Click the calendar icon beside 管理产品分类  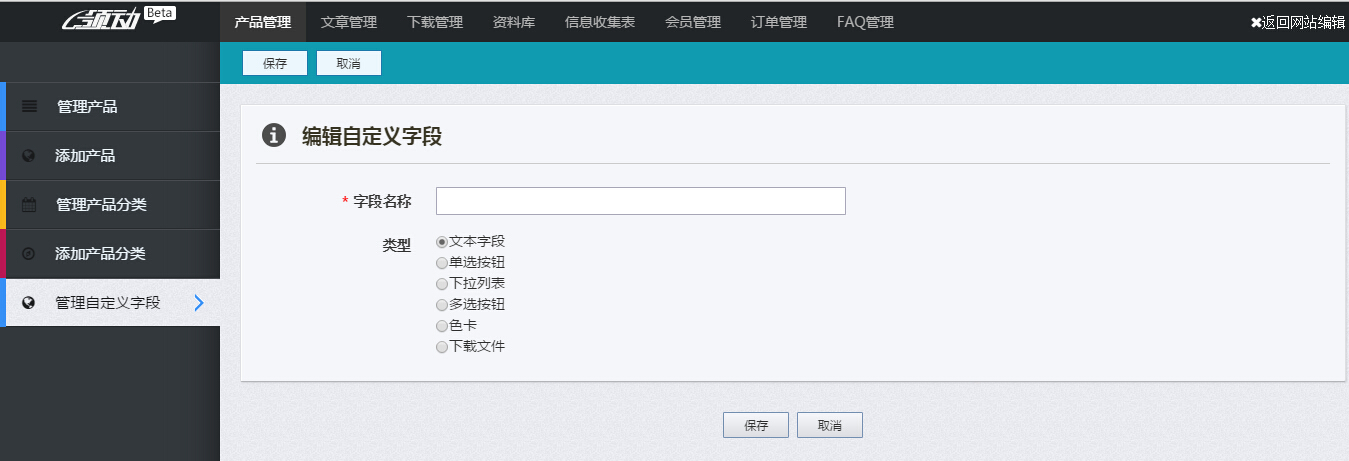tap(29, 205)
